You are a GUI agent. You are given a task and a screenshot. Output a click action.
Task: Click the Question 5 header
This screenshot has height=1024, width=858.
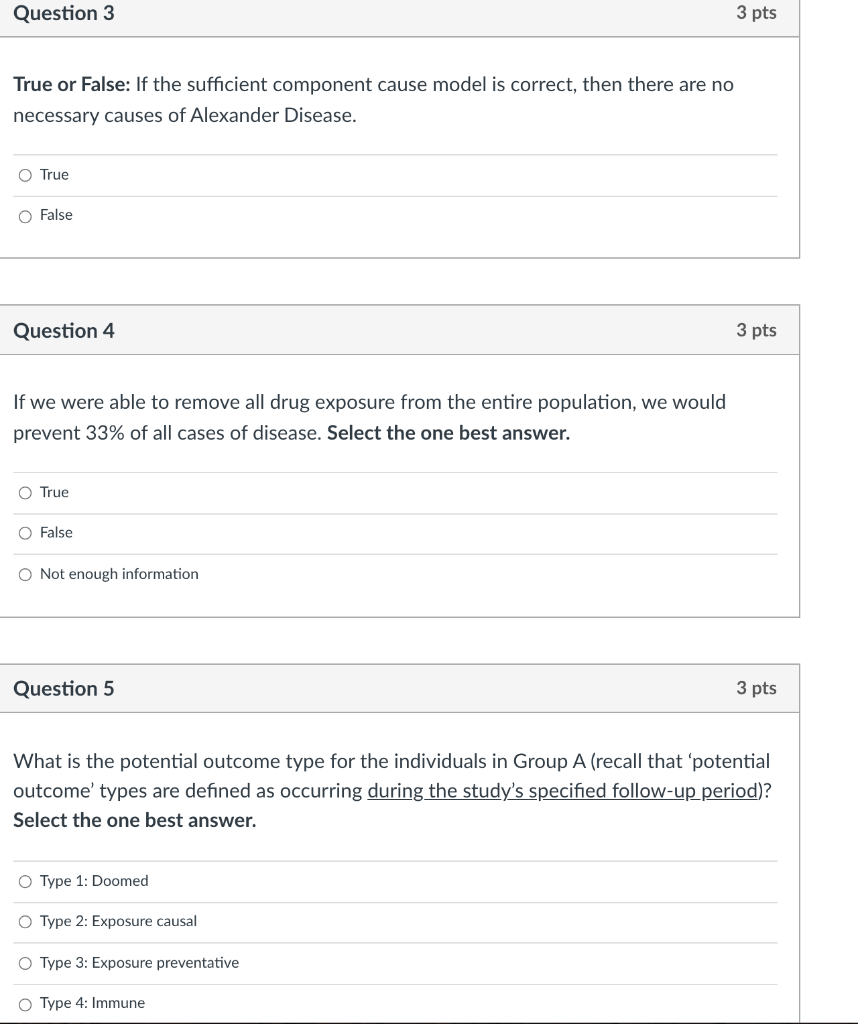64,688
